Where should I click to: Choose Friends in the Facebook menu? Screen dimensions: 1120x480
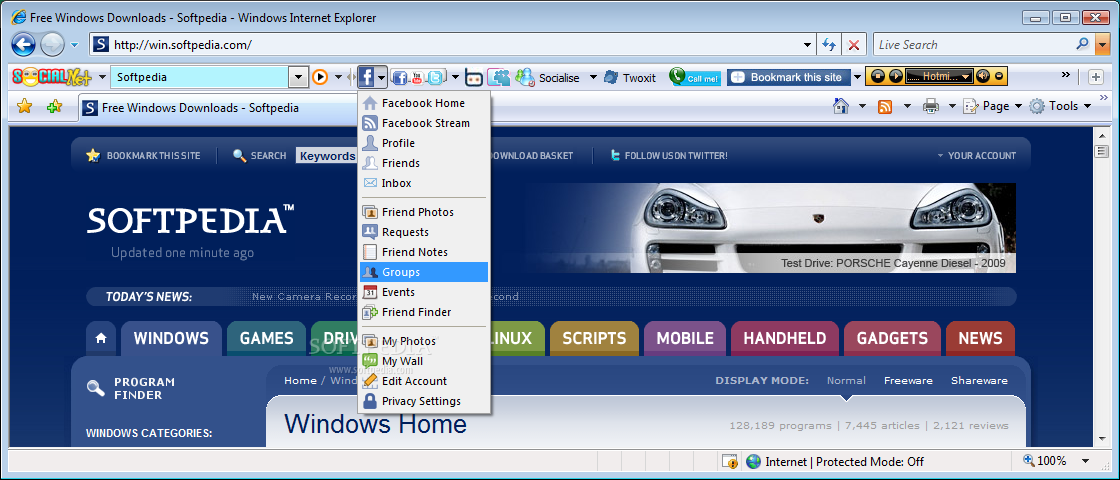tap(424, 163)
